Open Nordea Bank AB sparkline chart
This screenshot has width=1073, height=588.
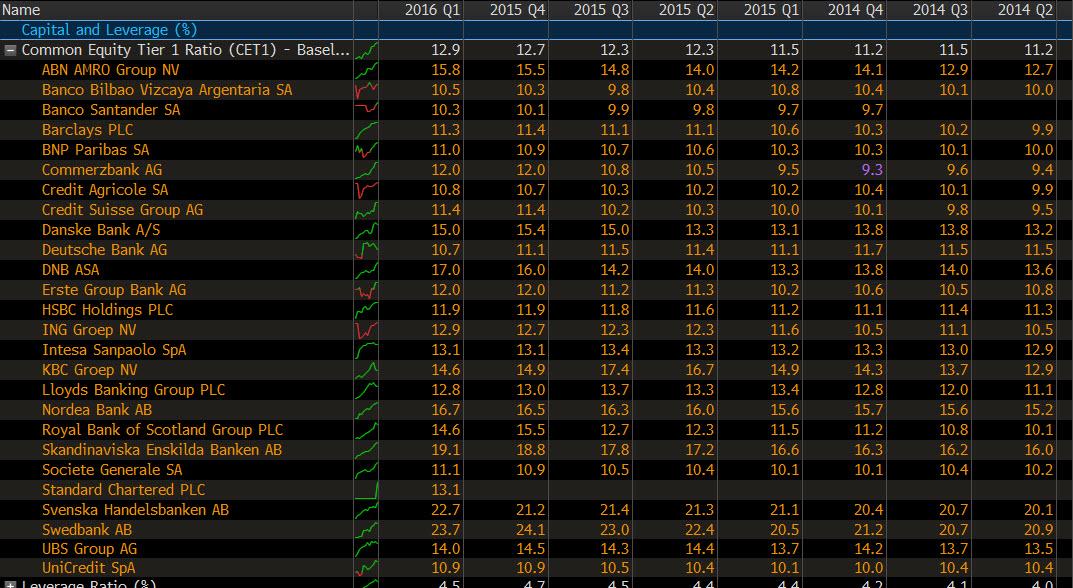click(x=366, y=410)
